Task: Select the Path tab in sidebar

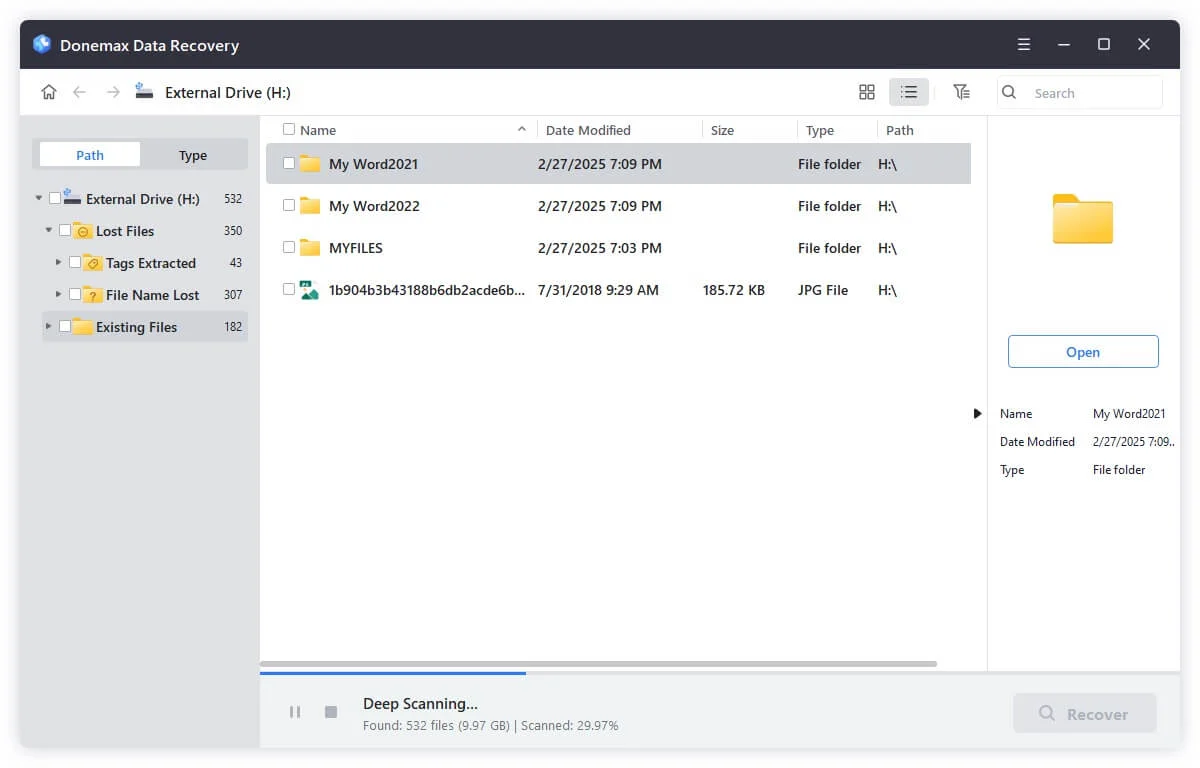Action: (89, 155)
